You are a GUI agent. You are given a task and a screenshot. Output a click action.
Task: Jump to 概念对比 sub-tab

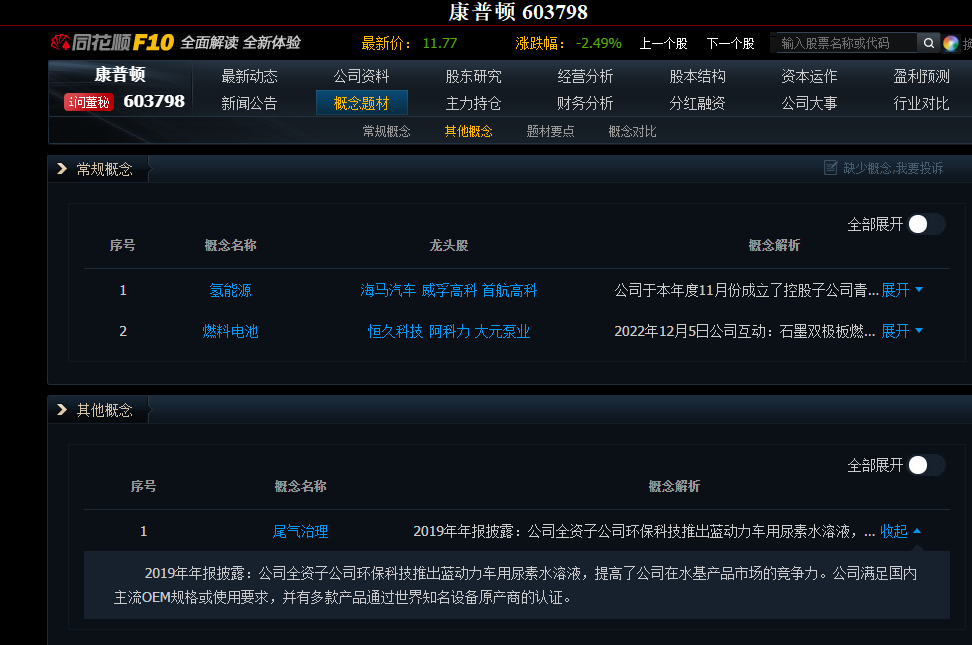(x=632, y=131)
